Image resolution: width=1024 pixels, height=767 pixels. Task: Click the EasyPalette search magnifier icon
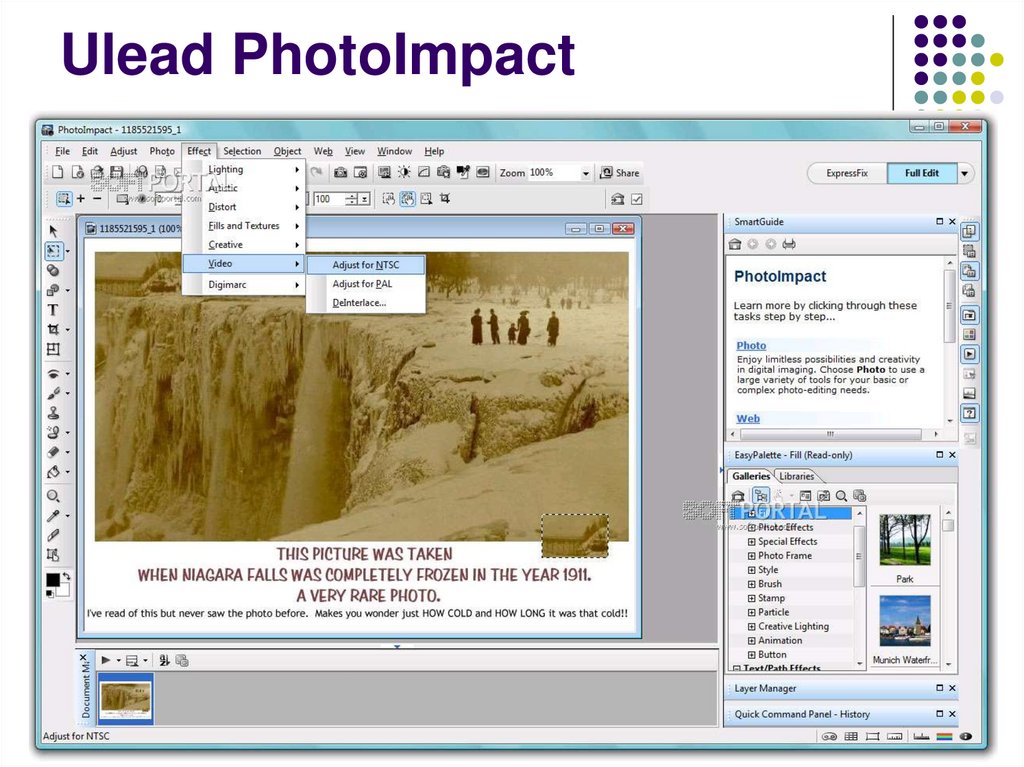click(841, 495)
